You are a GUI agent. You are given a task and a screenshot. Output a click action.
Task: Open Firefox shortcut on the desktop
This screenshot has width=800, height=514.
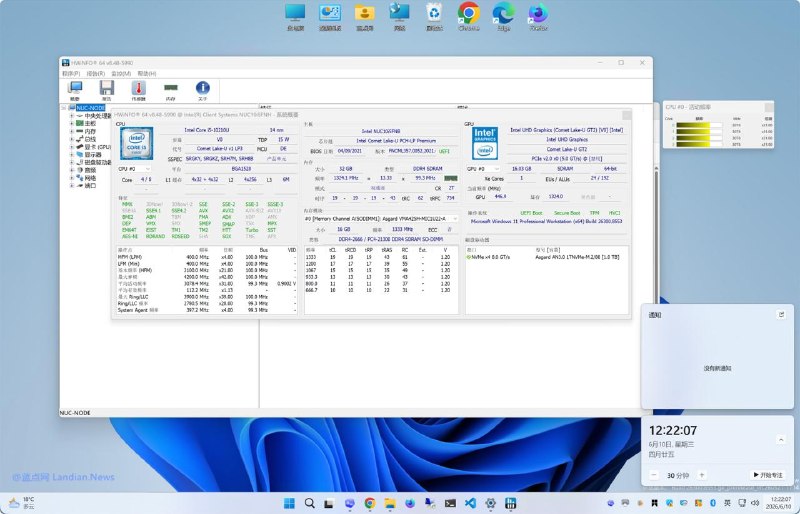click(538, 17)
